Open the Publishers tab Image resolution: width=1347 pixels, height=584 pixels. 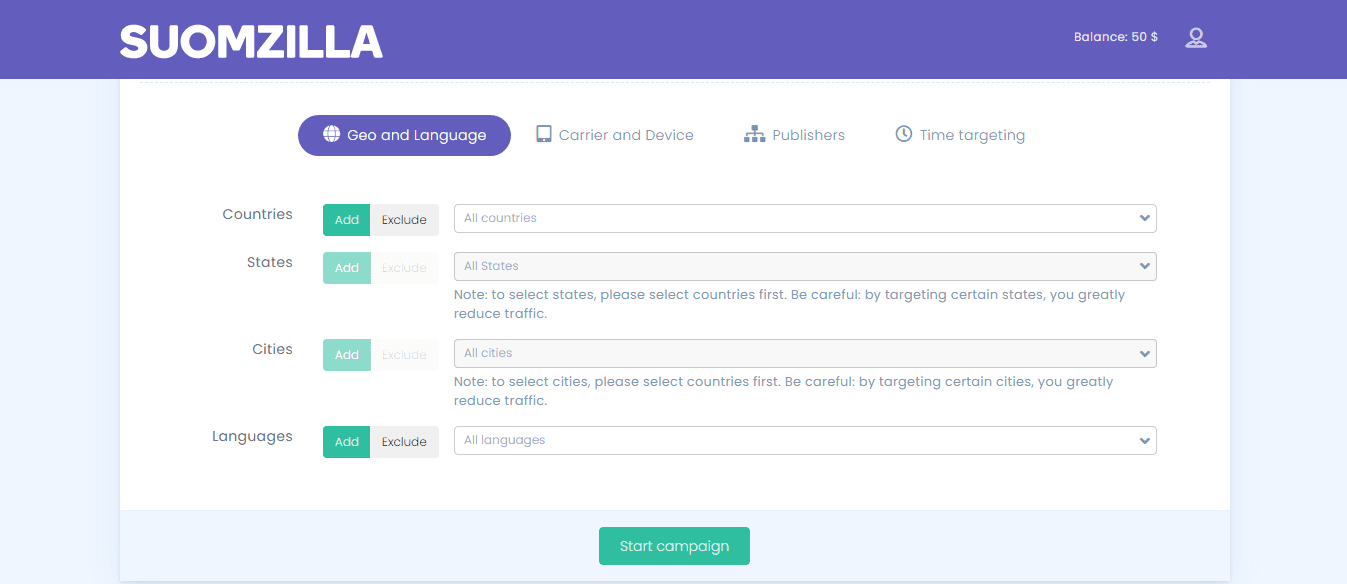[x=807, y=135]
